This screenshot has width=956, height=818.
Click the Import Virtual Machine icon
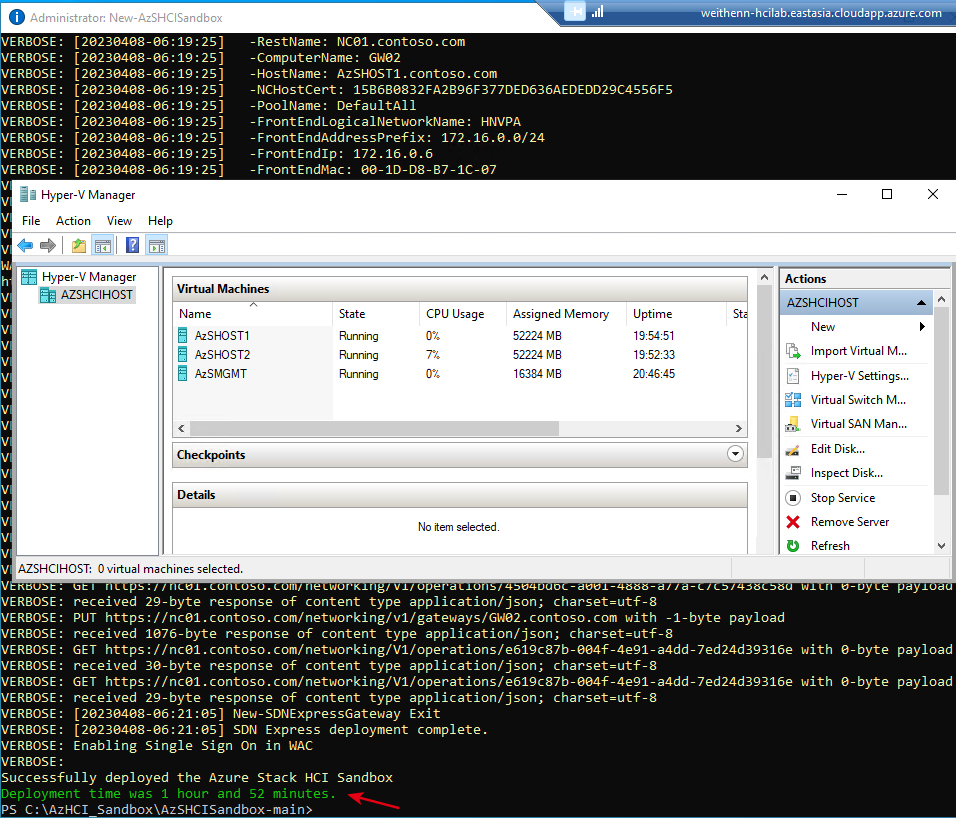tap(793, 351)
